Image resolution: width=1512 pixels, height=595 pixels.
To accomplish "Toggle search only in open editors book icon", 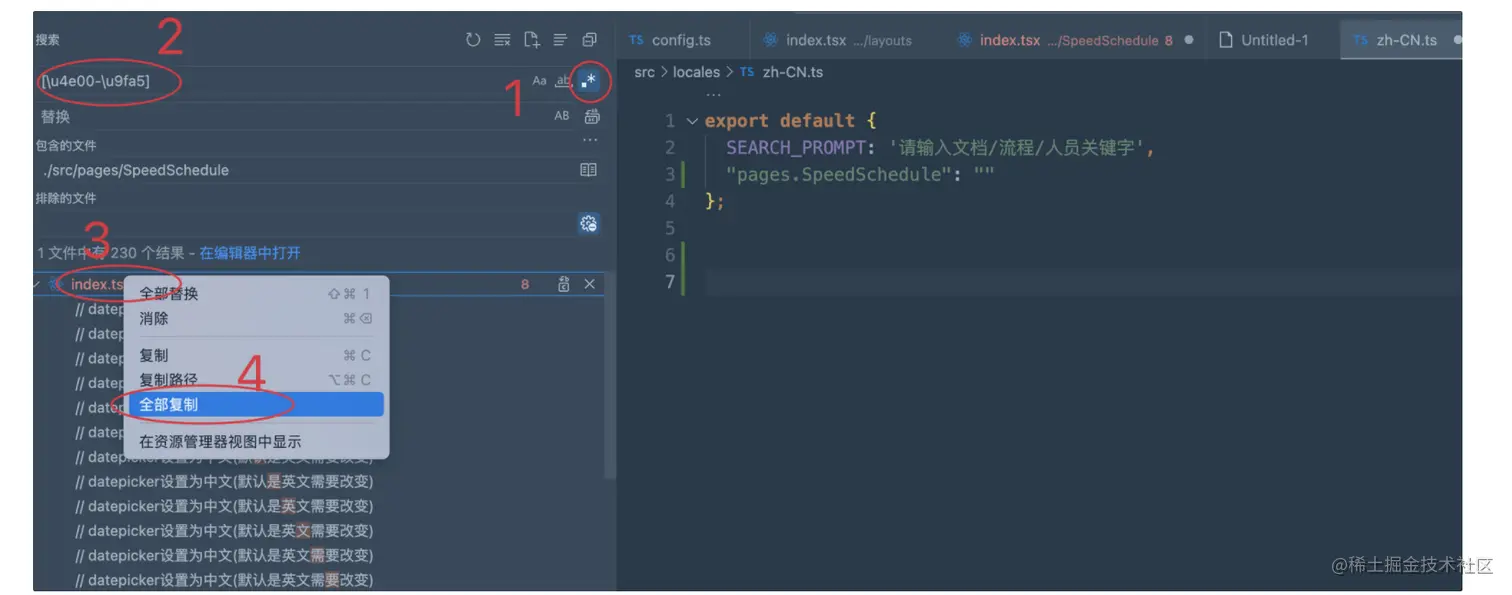I will coord(589,170).
